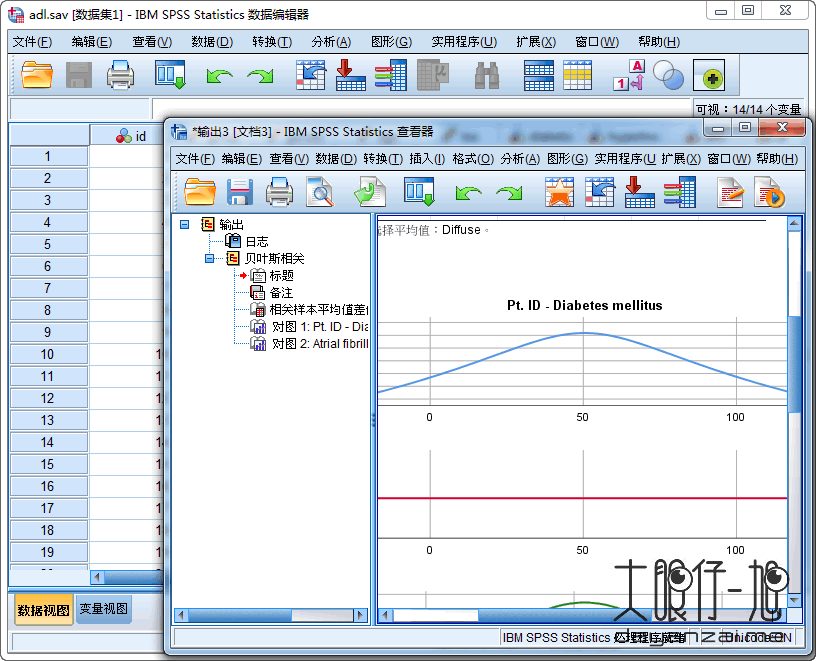The image size is (816, 661).
Task: Click the Pt. ID - Diabetes mellitus chart title
Action: pyautogui.click(x=584, y=306)
